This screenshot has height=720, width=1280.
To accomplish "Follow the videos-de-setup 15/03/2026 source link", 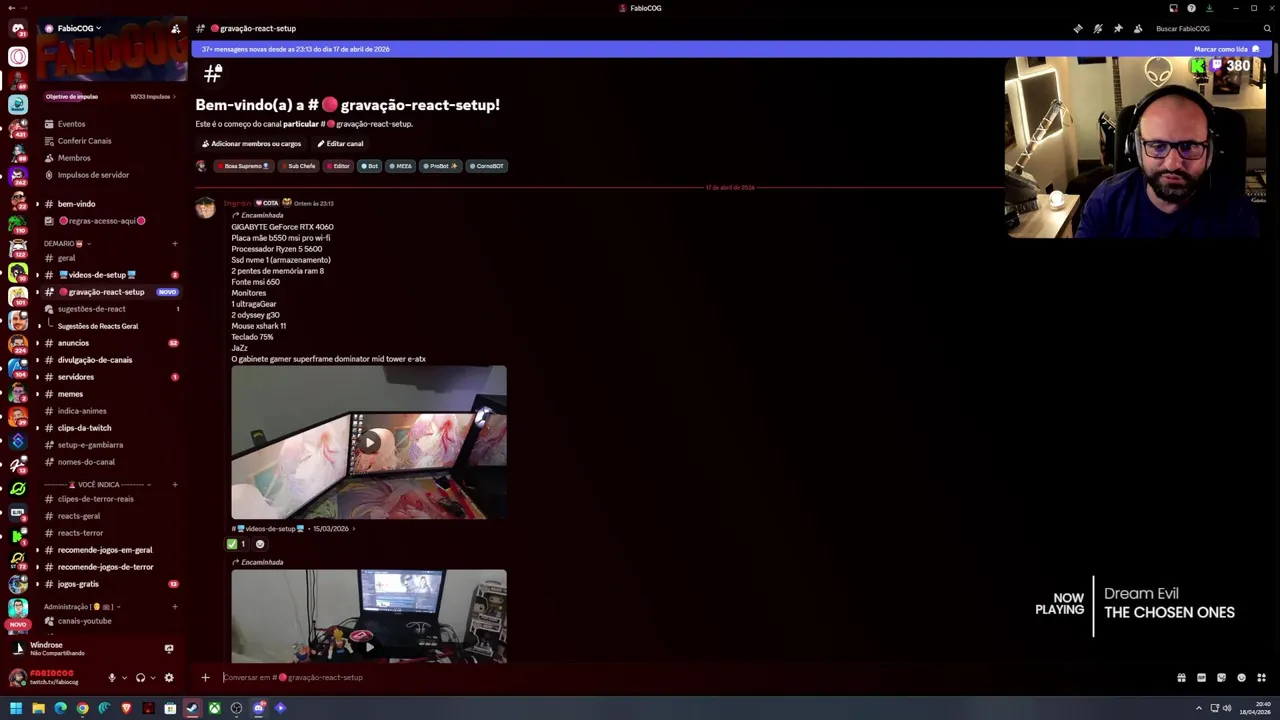I will point(293,529).
